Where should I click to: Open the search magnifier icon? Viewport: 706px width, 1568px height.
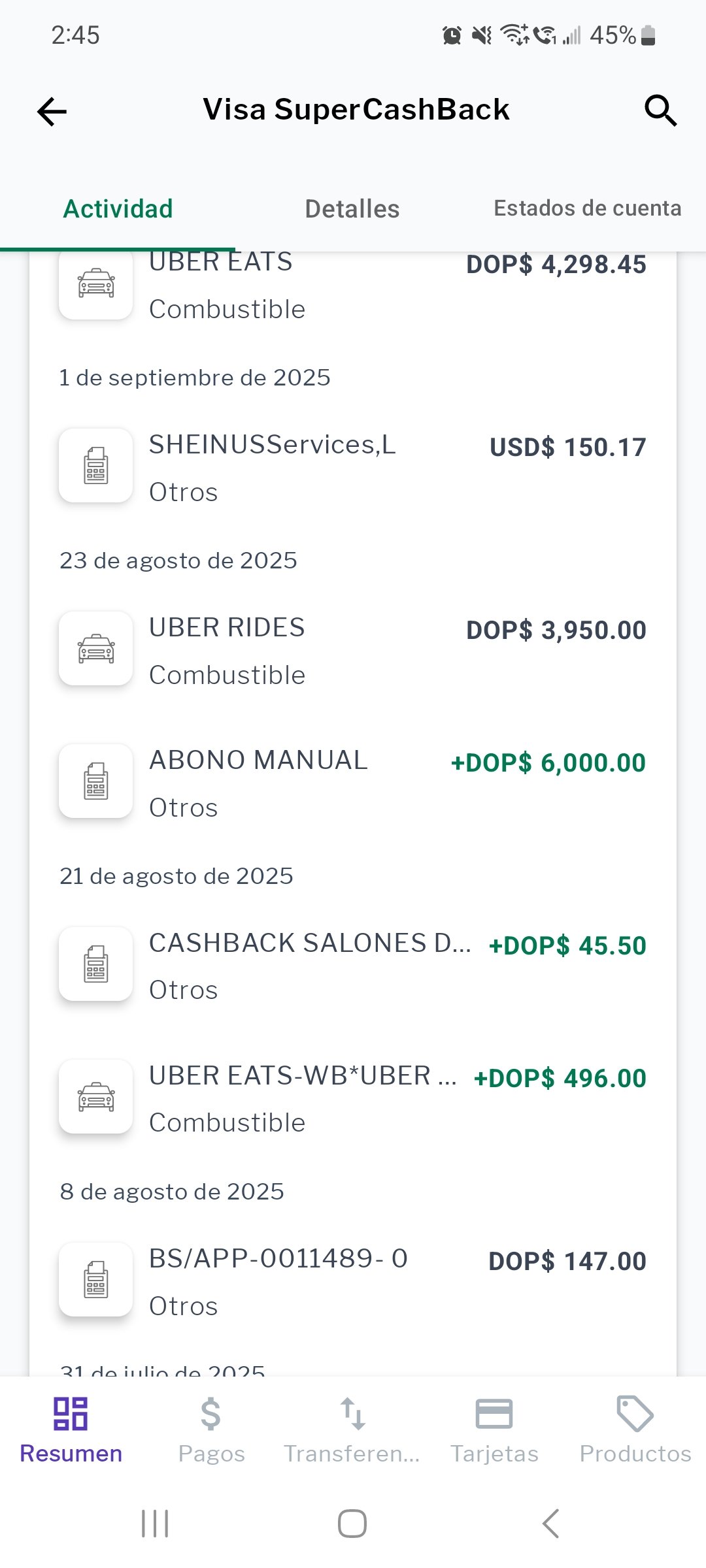click(660, 110)
